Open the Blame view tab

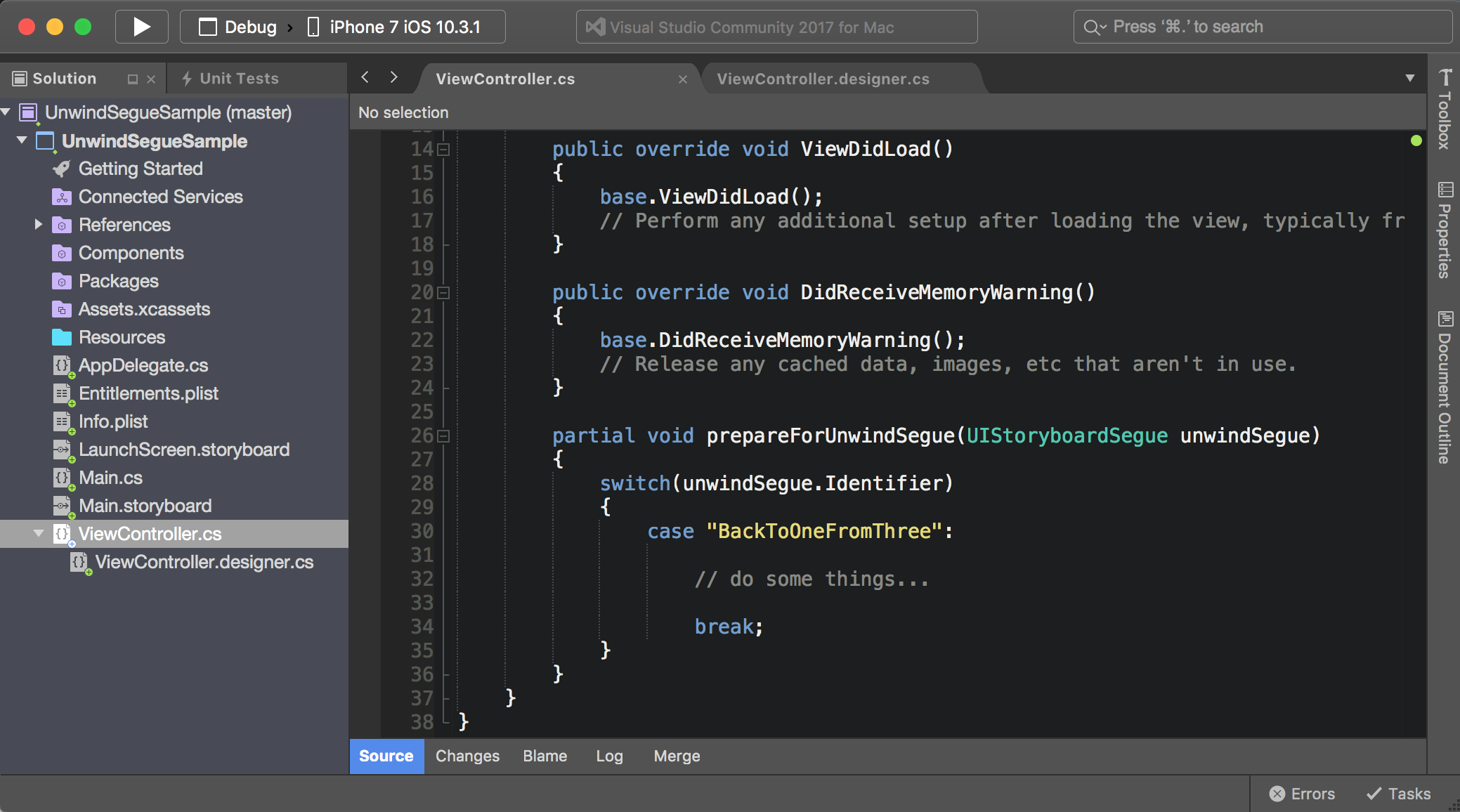[x=545, y=756]
